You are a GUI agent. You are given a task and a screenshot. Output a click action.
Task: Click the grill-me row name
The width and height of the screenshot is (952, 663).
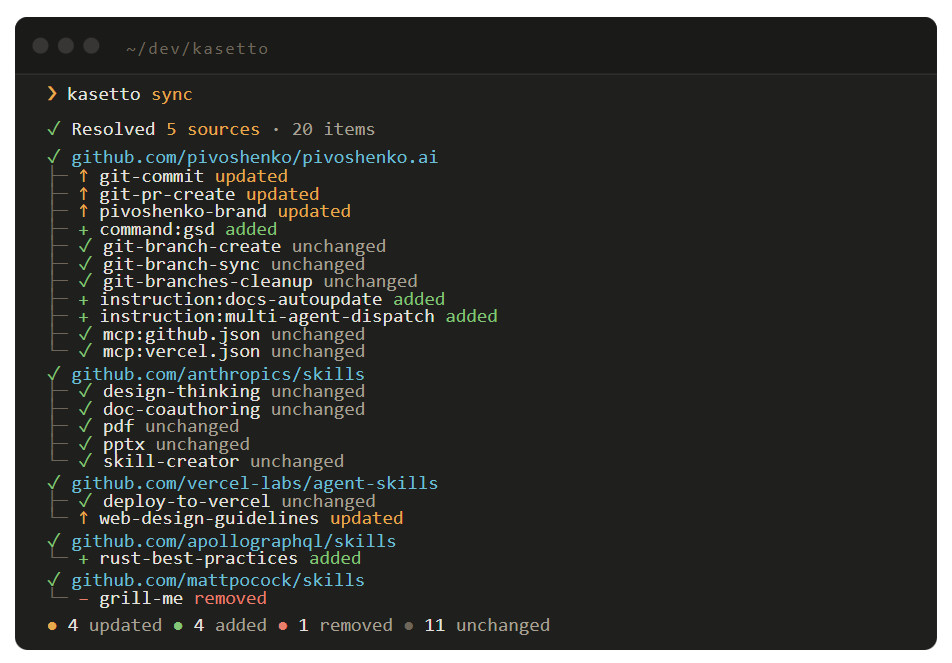(x=141, y=599)
